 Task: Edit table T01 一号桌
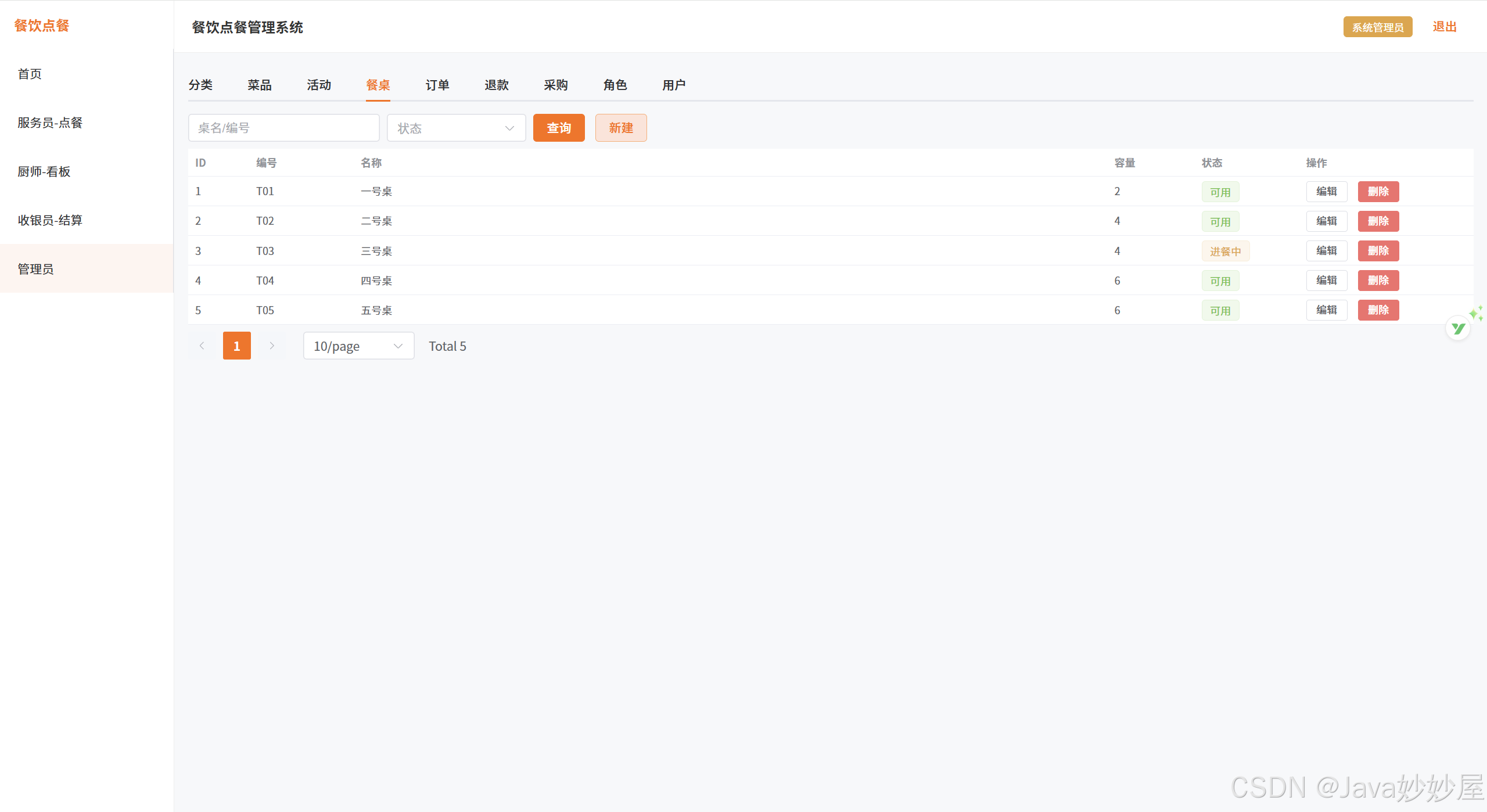point(1326,192)
